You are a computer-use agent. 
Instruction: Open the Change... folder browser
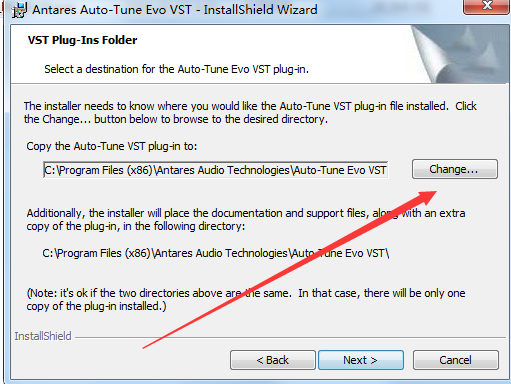pyautogui.click(x=455, y=169)
